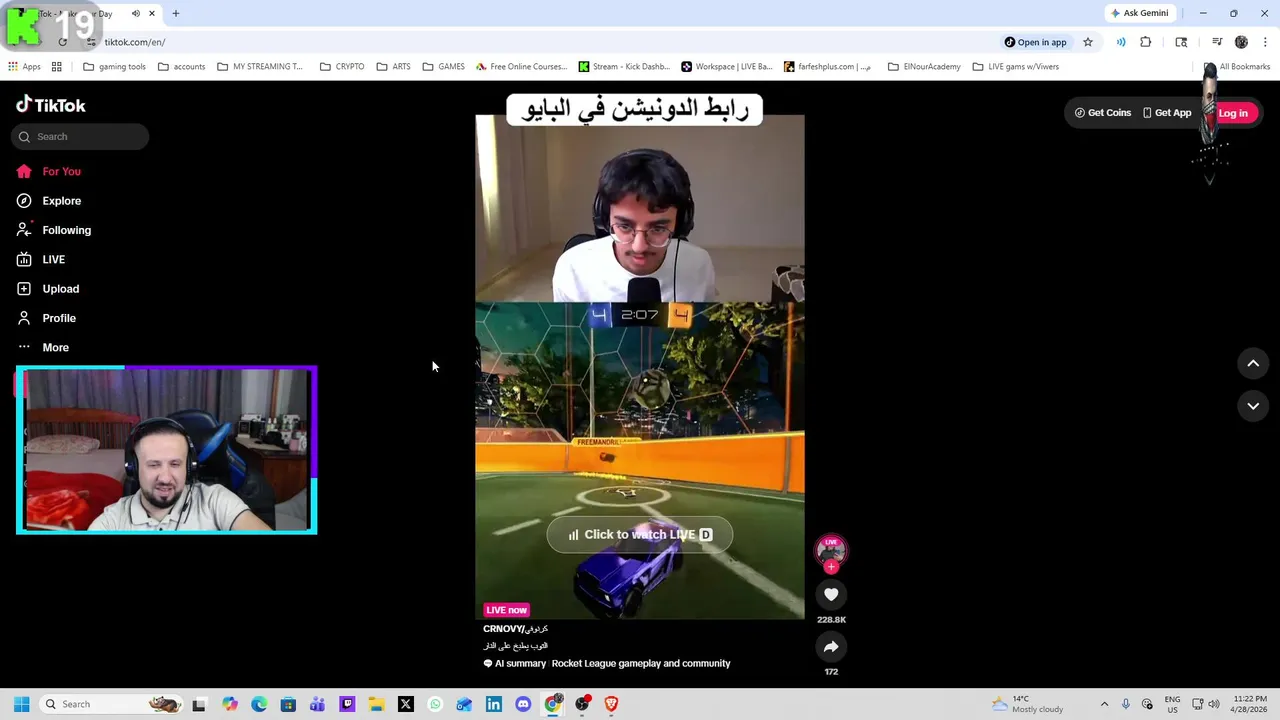The image size is (1280, 720).
Task: Click the address bar URL tiktok.com/en/
Action: click(135, 42)
